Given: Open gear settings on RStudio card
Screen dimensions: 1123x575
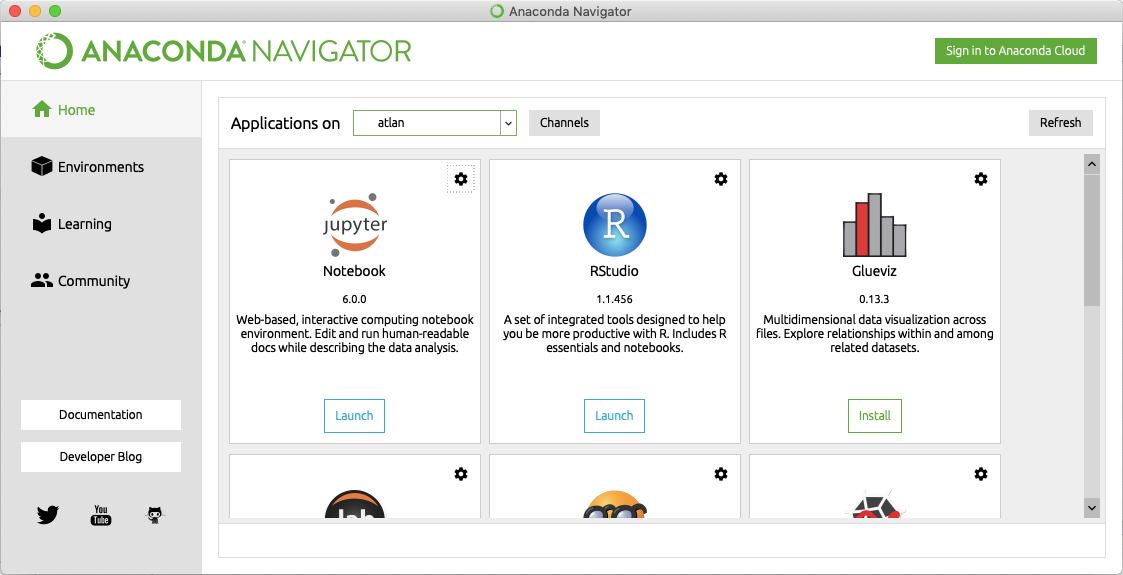Looking at the screenshot, I should click(720, 179).
